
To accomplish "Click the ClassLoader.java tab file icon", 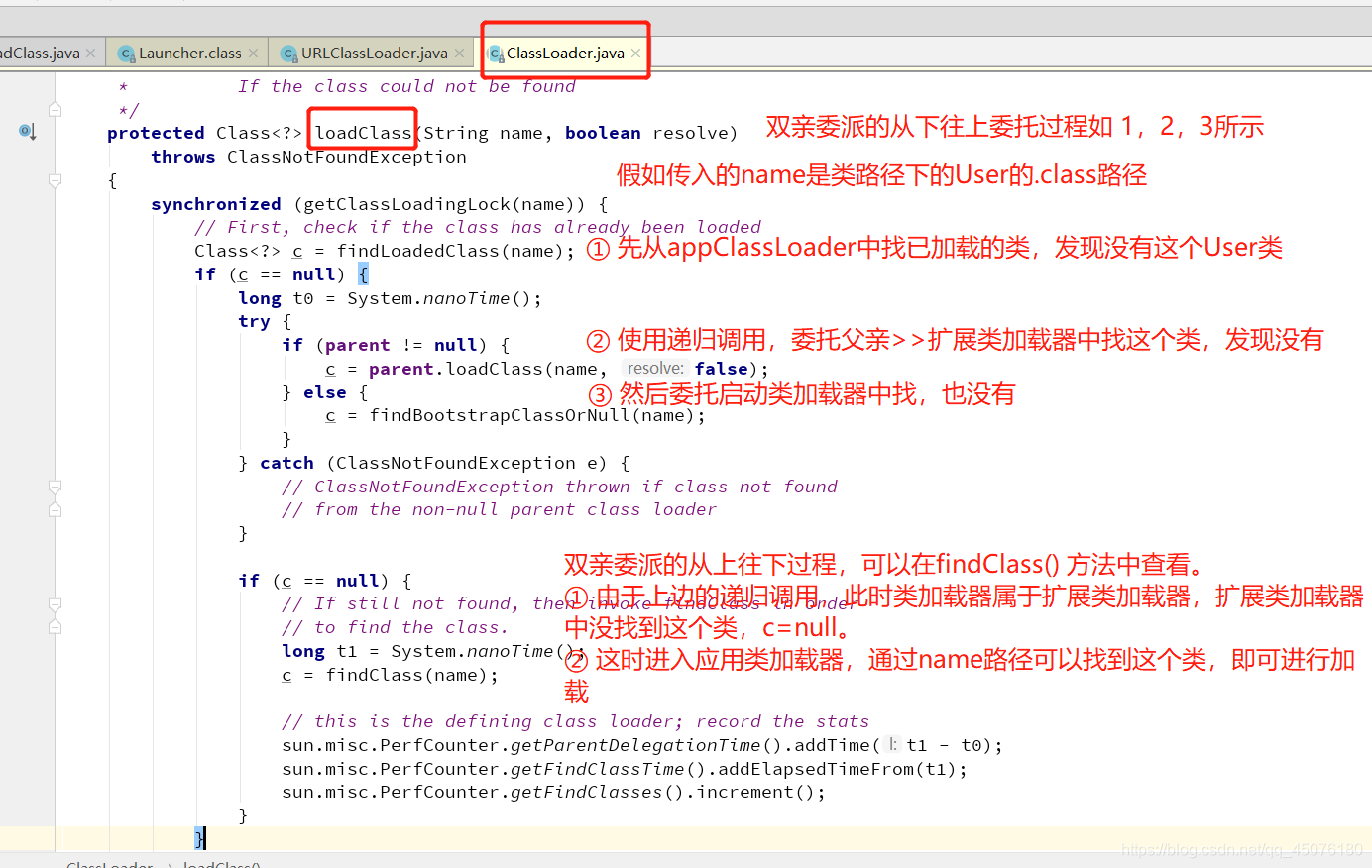I will click(496, 54).
